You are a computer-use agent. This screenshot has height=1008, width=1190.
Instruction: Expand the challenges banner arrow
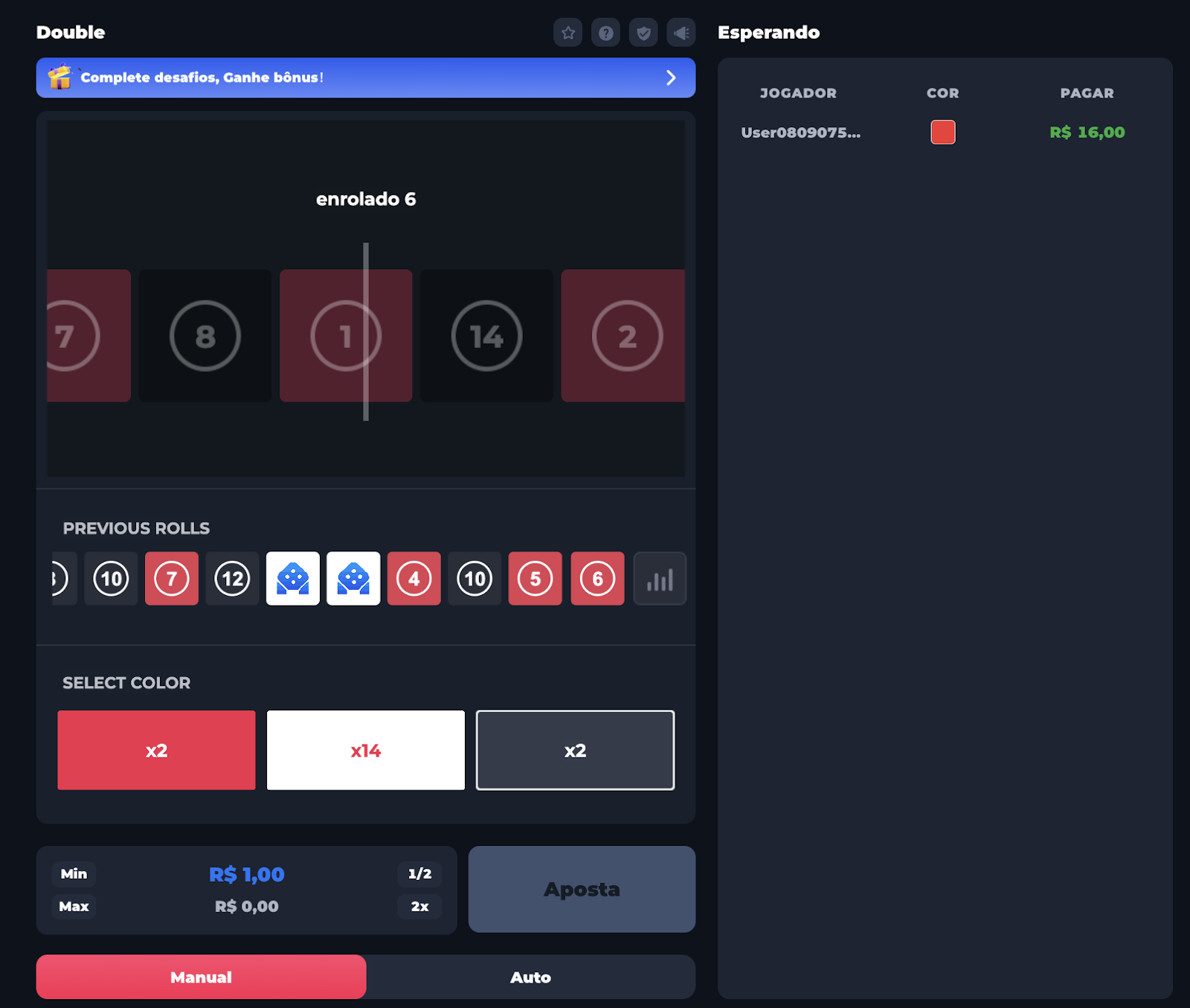tap(671, 77)
